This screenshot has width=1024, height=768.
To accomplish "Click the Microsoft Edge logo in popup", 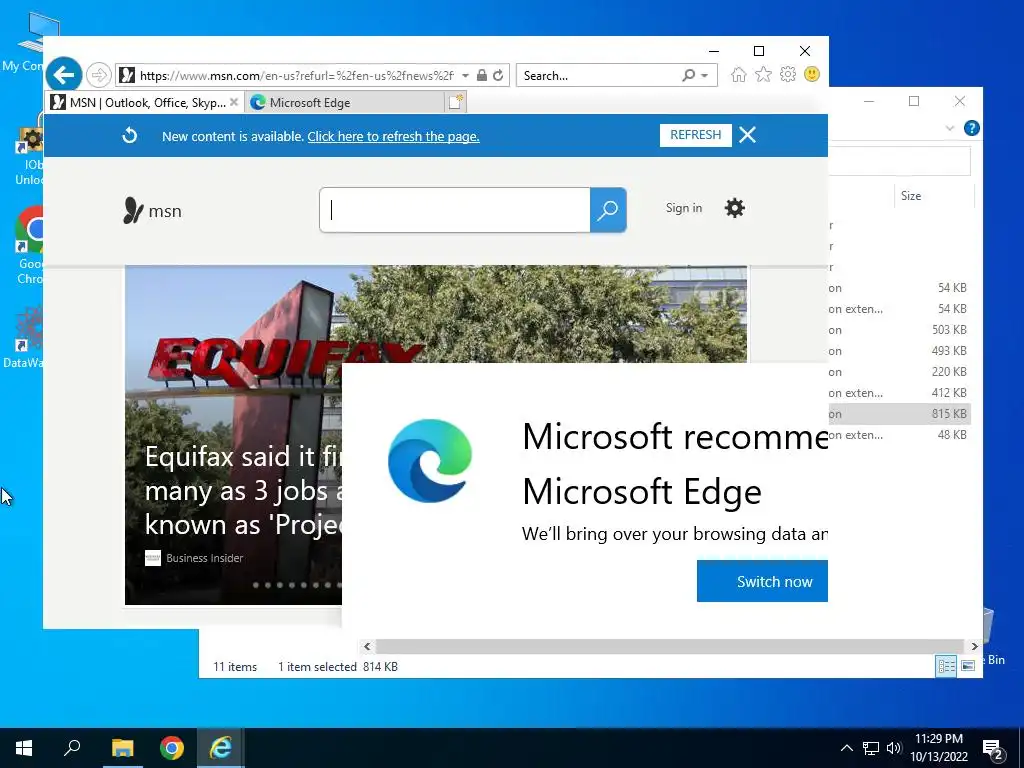I will [430, 461].
